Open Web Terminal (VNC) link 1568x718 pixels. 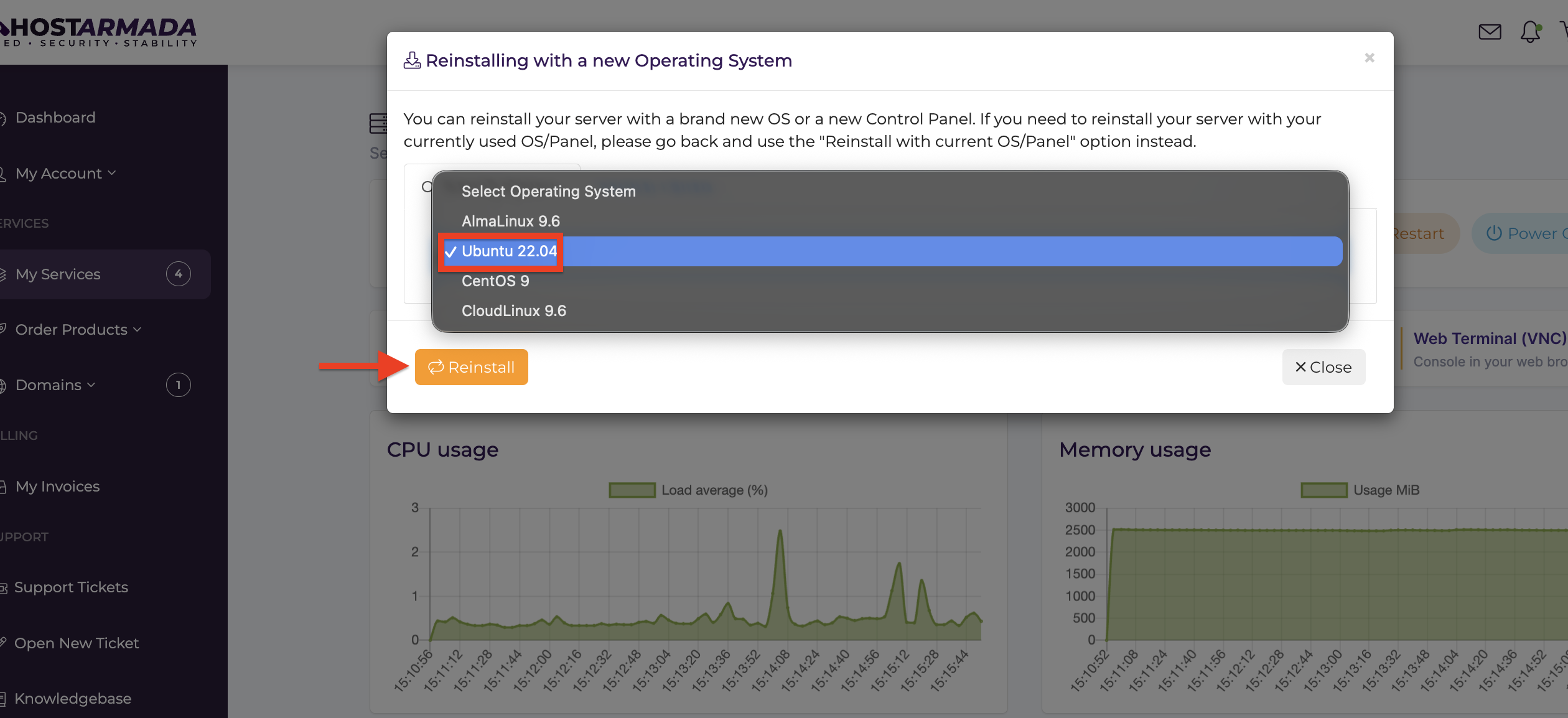1490,338
